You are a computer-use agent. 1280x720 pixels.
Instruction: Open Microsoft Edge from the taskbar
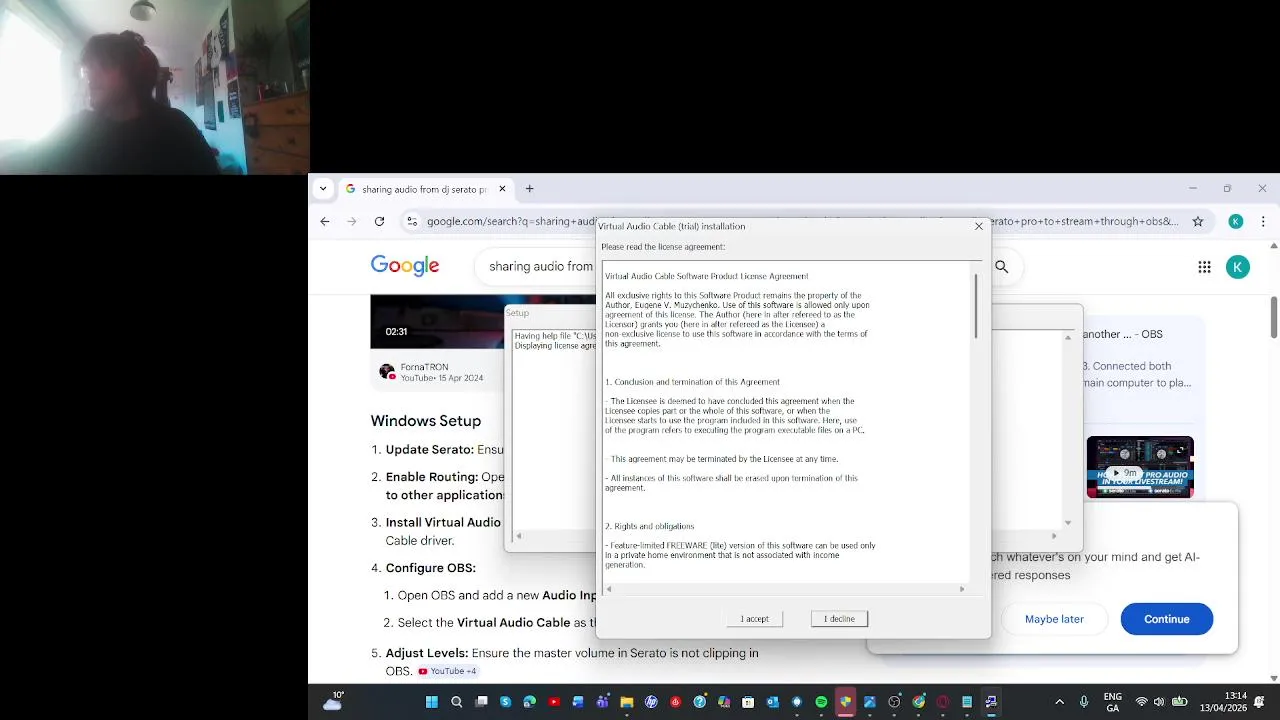[x=530, y=702]
